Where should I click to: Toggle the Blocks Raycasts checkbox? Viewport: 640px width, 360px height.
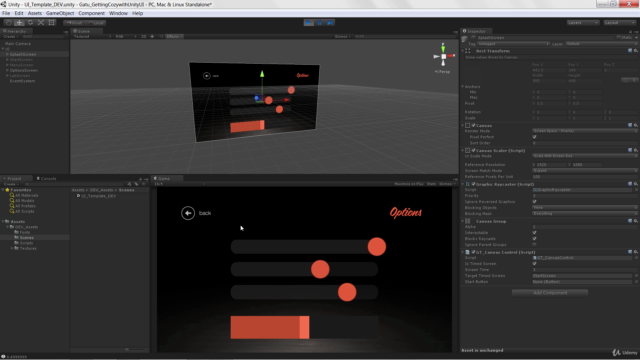point(534,238)
